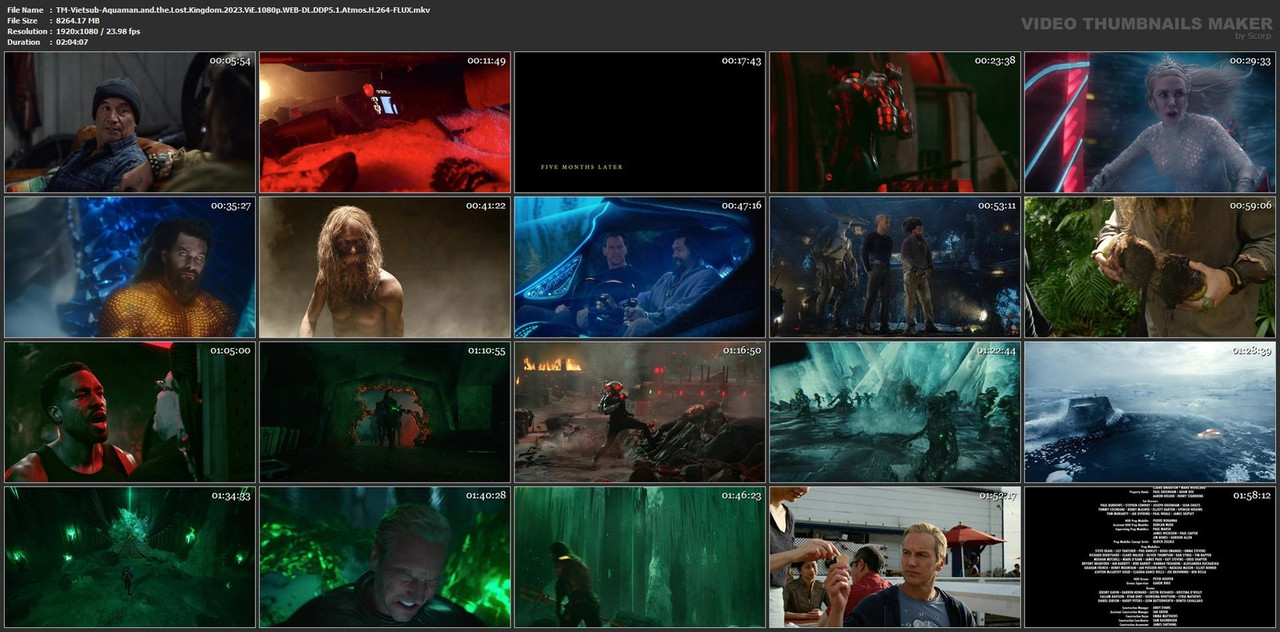Open the thumbnail stamped 01:16:50
1280x632 pixels.
coord(640,412)
